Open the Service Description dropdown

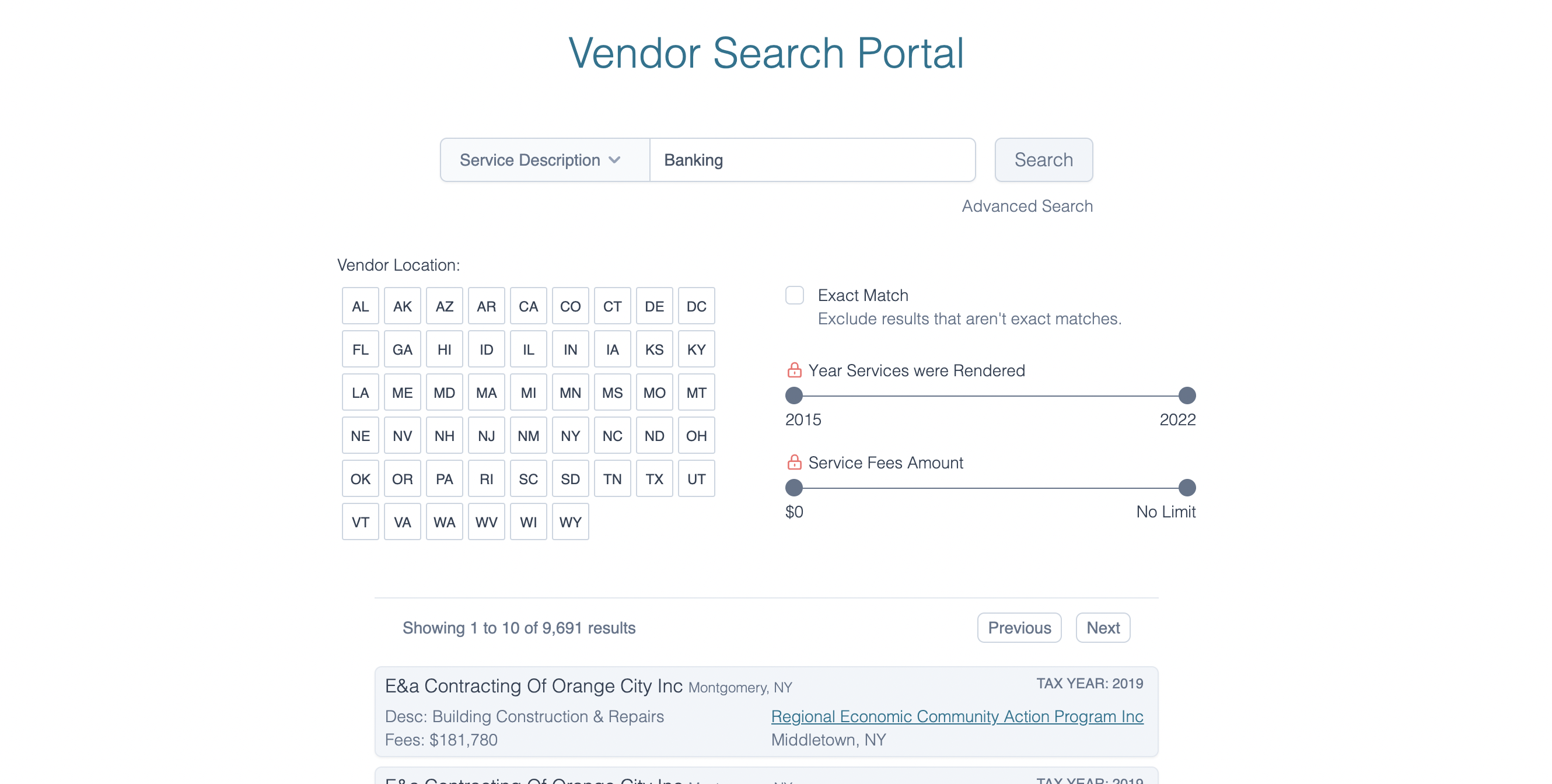544,160
